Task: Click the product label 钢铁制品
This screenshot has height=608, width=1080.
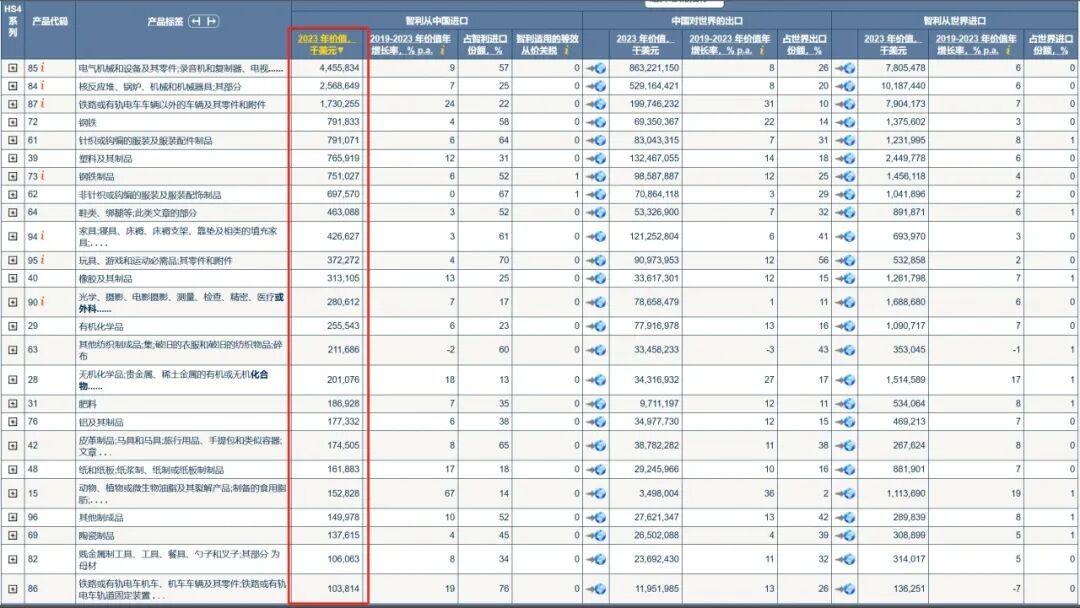Action: tap(96, 176)
